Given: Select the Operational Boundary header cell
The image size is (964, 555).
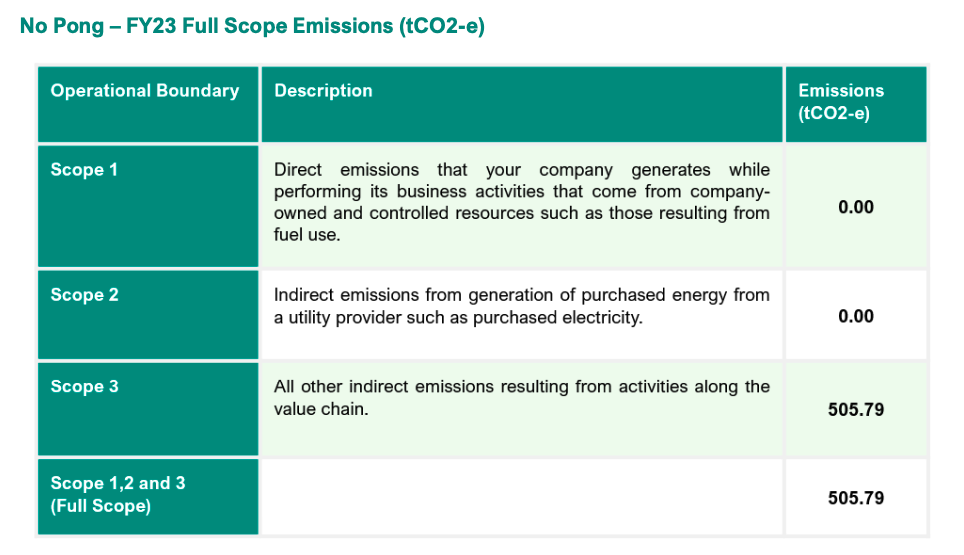Looking at the screenshot, I should (148, 104).
